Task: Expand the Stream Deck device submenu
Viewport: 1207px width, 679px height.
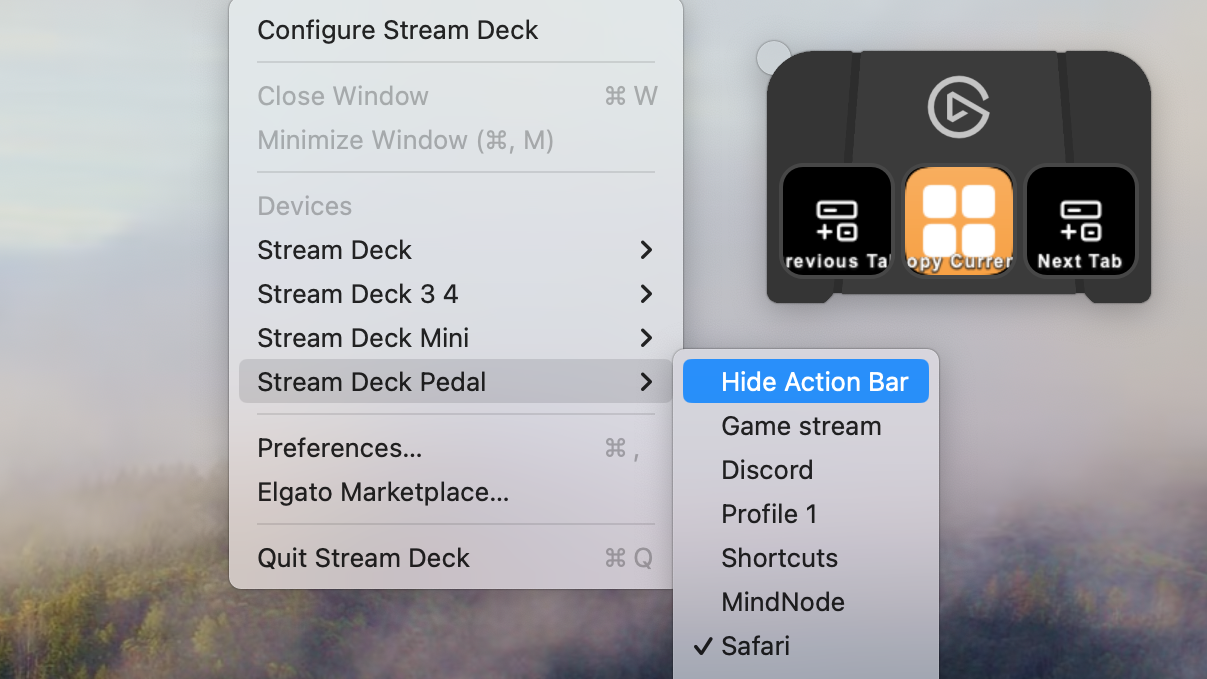Action: pos(456,250)
